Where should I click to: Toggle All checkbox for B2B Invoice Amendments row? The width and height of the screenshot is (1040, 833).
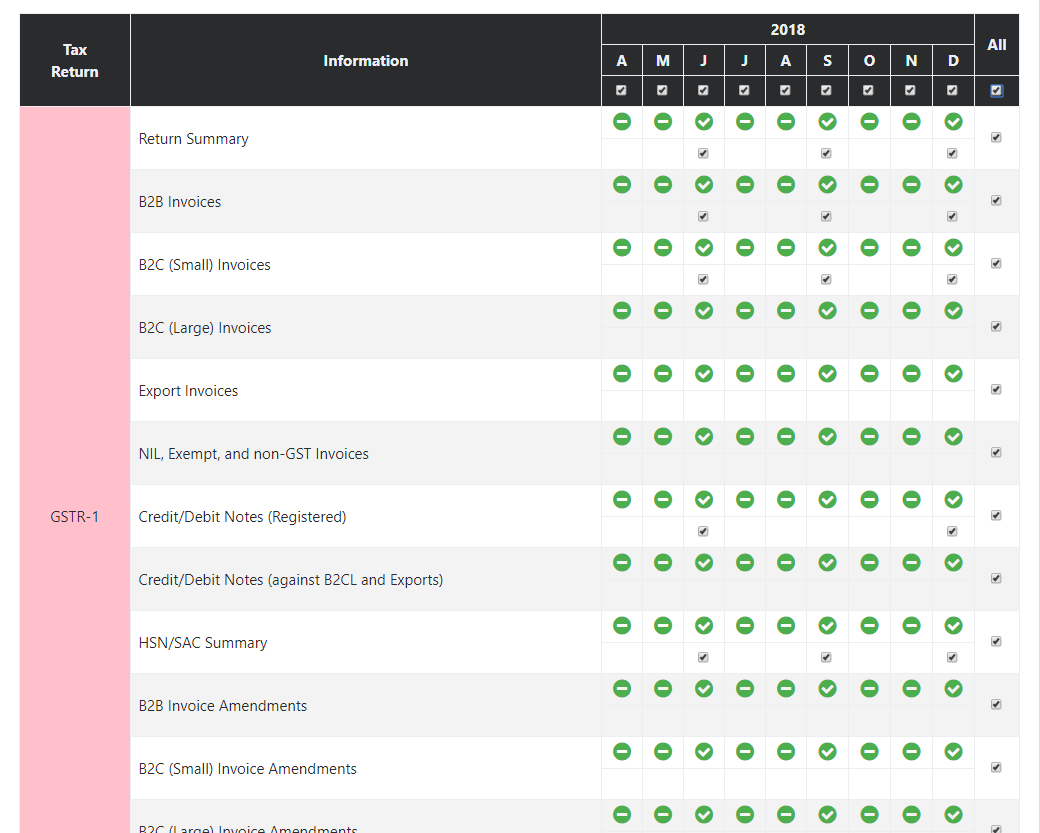996,705
